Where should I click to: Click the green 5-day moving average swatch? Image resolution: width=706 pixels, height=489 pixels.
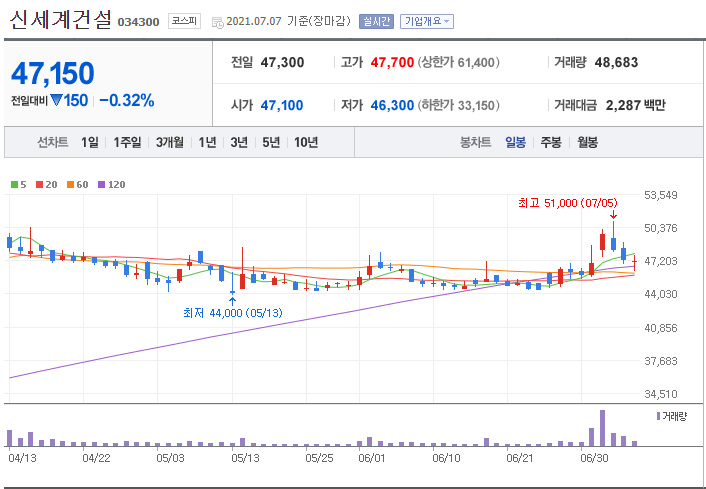tap(14, 185)
